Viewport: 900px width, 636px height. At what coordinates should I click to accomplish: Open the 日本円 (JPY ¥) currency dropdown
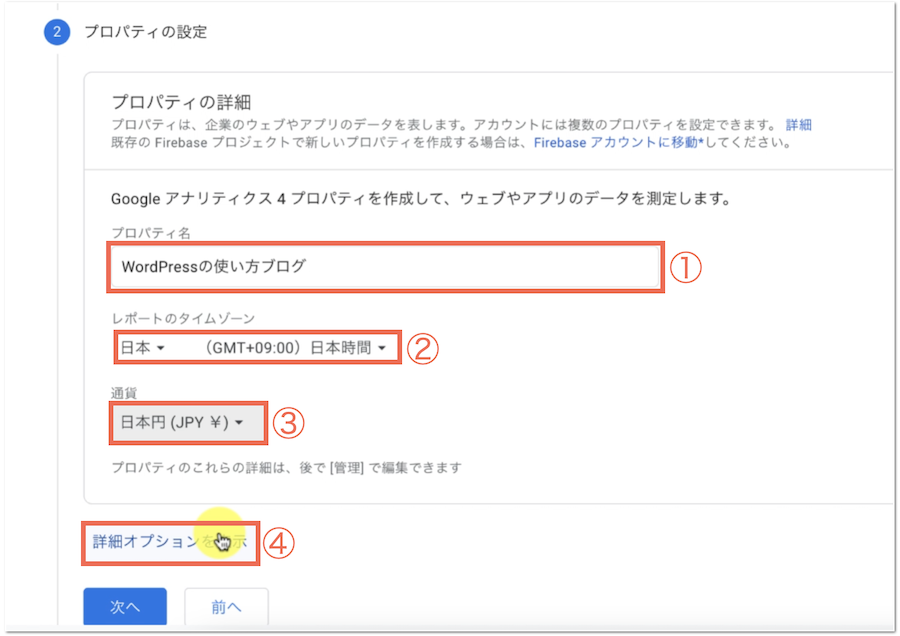tap(182, 423)
